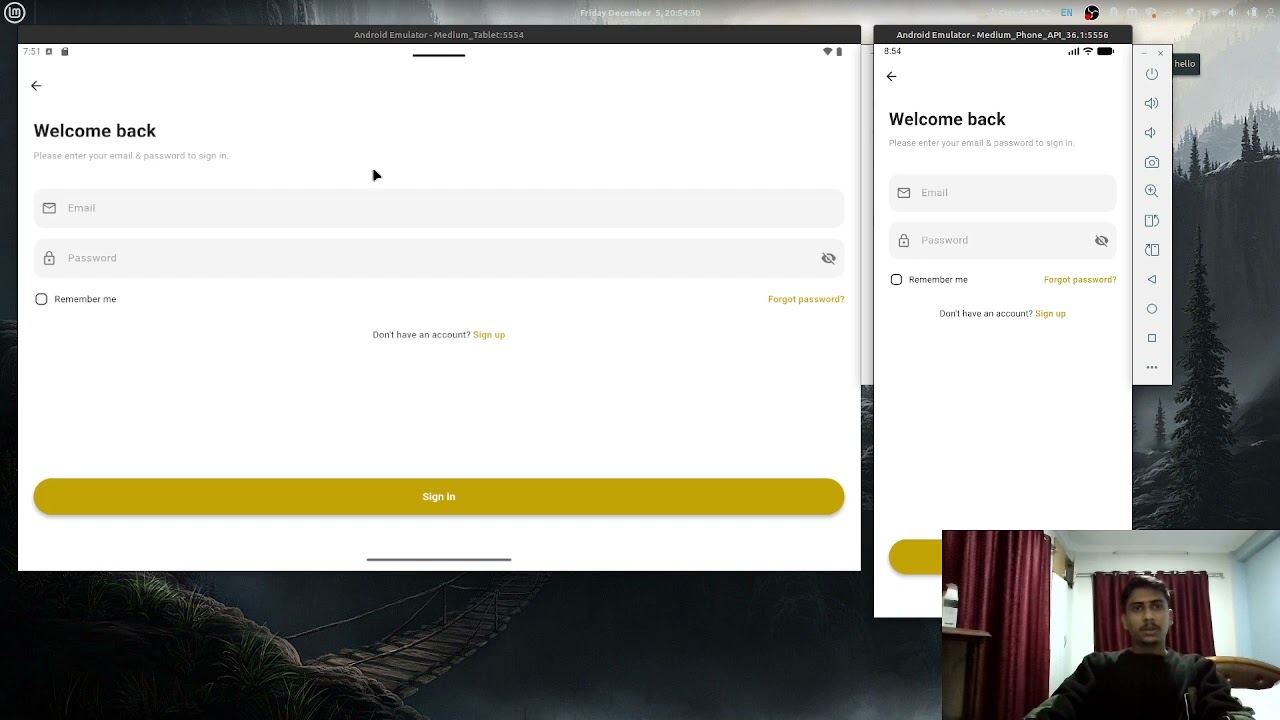The width and height of the screenshot is (1280, 720).
Task: Click the envelope icon in phone Email field
Action: [904, 193]
